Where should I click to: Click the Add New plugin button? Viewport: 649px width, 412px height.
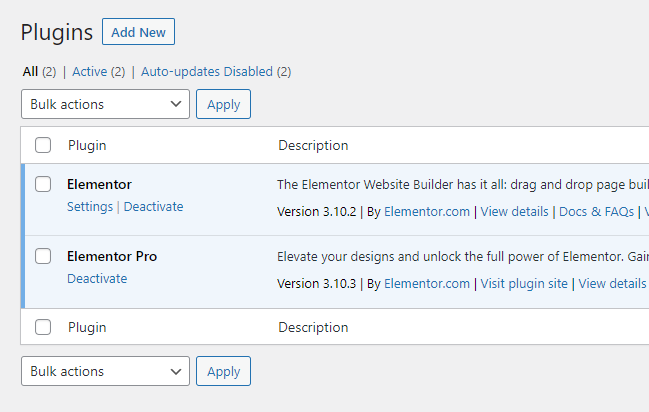(x=138, y=31)
